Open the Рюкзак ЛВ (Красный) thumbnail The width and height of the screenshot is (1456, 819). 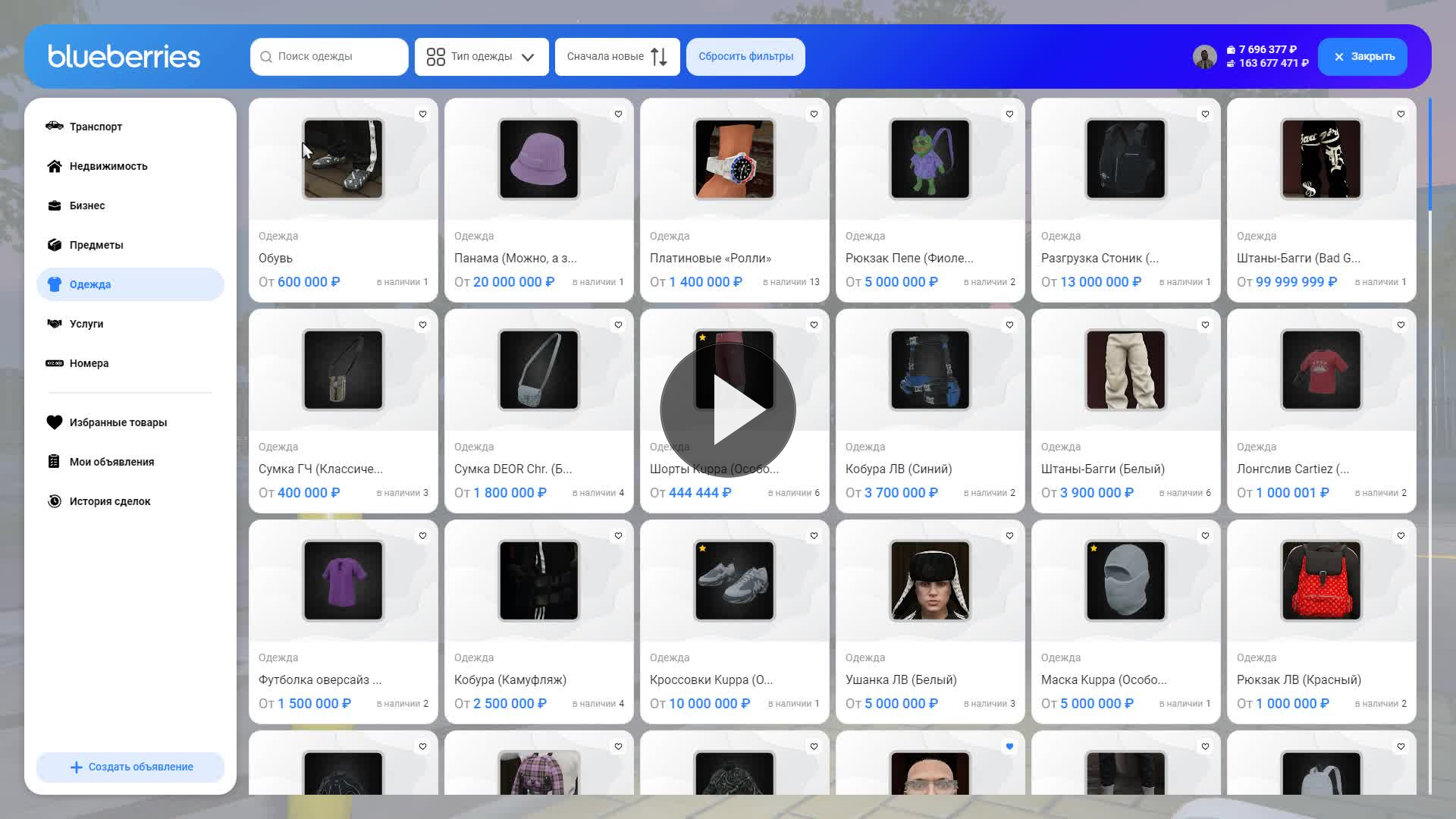pyautogui.click(x=1322, y=581)
